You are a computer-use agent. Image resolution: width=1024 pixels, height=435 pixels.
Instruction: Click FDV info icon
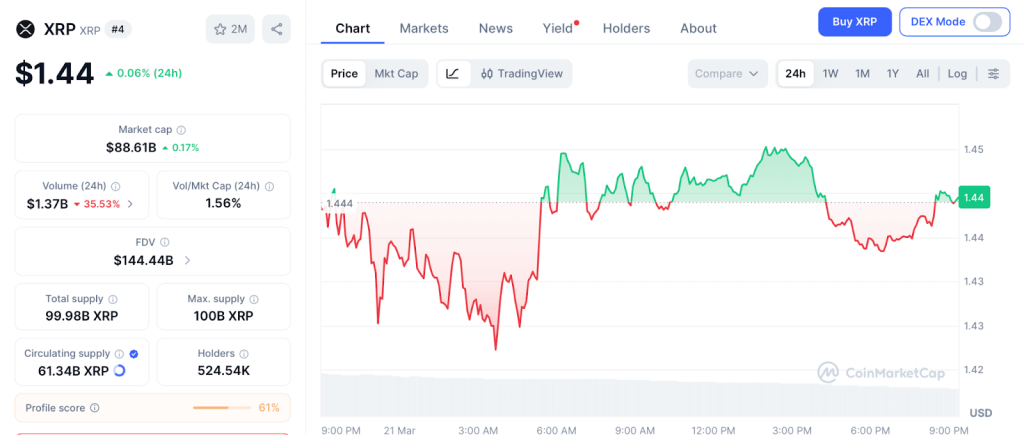click(x=165, y=242)
